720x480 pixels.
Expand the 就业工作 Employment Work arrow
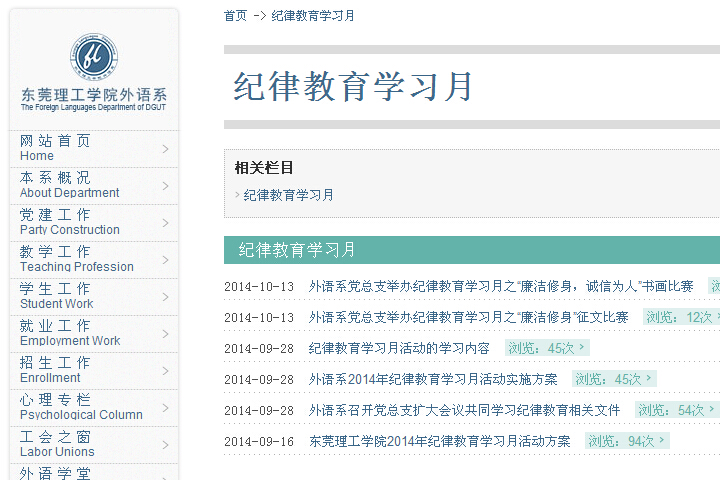click(x=165, y=334)
